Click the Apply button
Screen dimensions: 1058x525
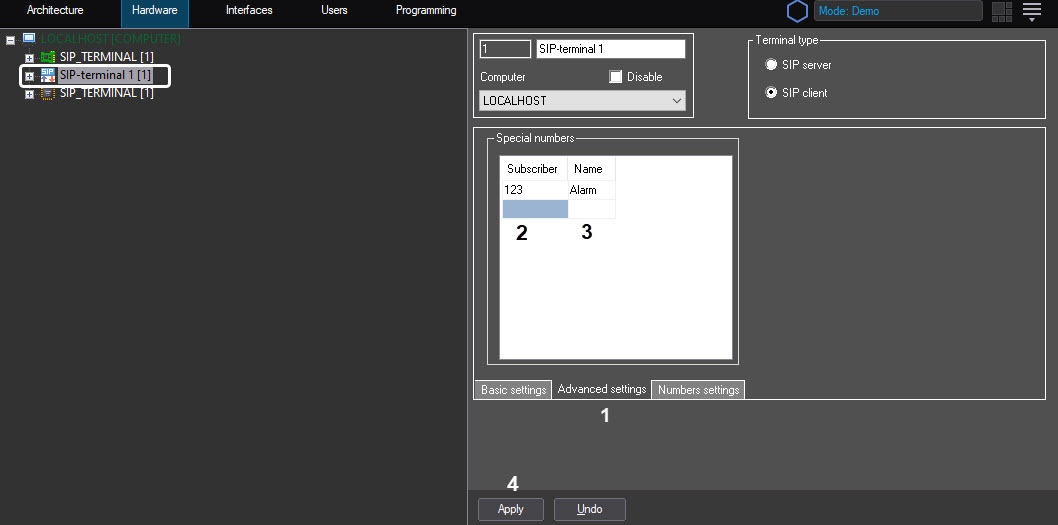point(510,509)
